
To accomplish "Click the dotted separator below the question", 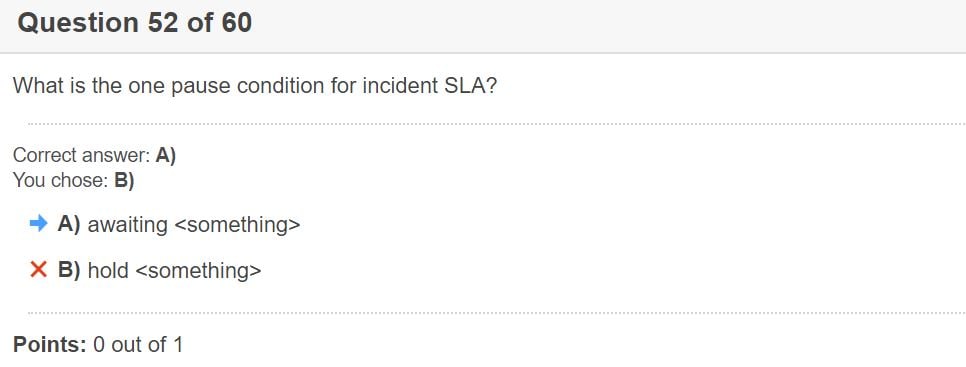I will coord(497,124).
